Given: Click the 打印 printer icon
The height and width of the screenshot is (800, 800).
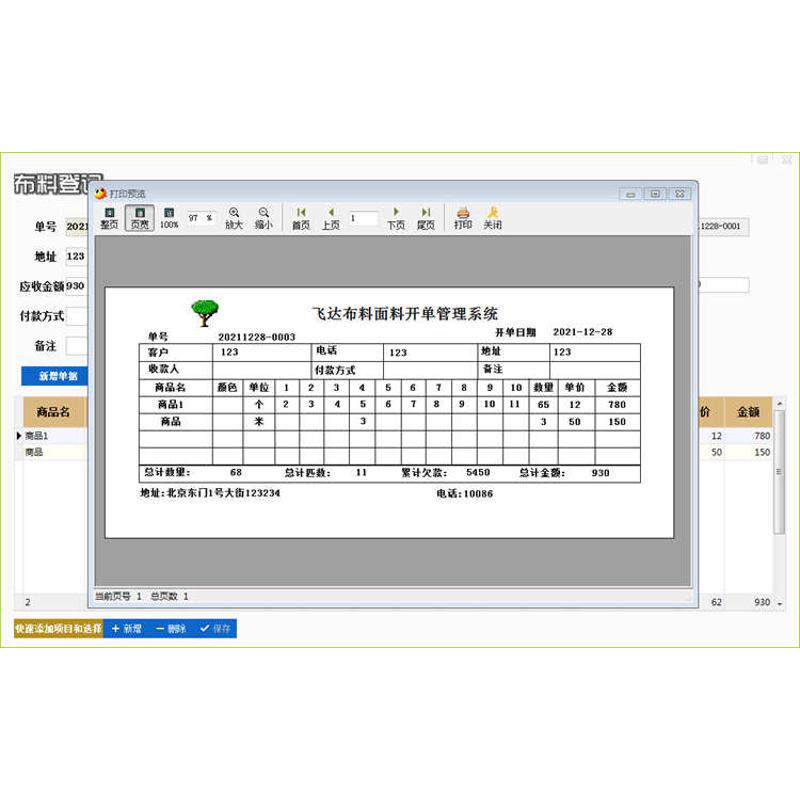Looking at the screenshot, I should click(x=463, y=218).
